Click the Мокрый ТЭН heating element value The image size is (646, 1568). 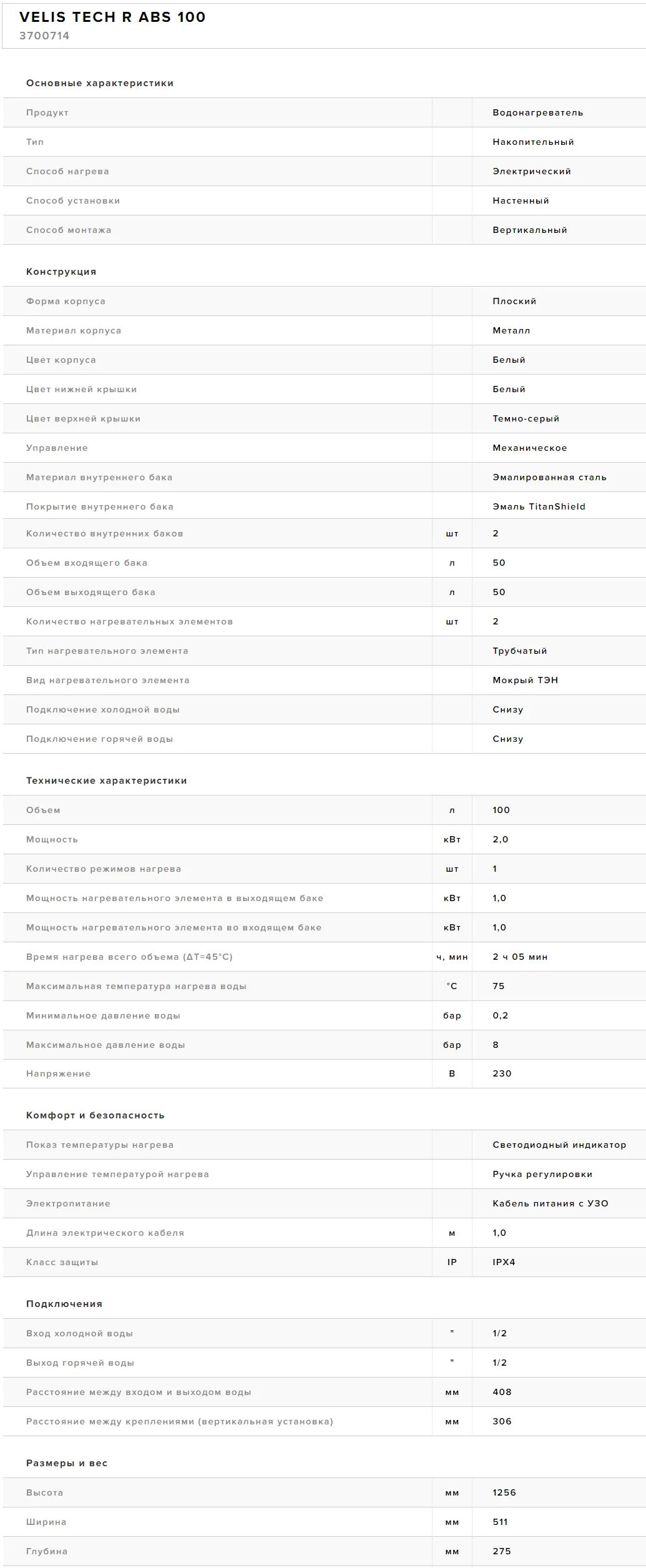pos(525,680)
